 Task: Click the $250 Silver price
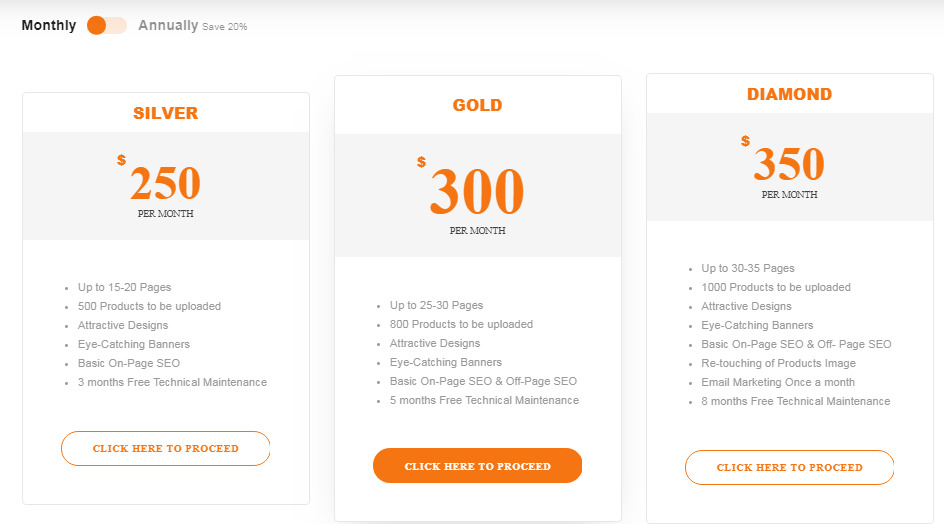[x=160, y=179]
